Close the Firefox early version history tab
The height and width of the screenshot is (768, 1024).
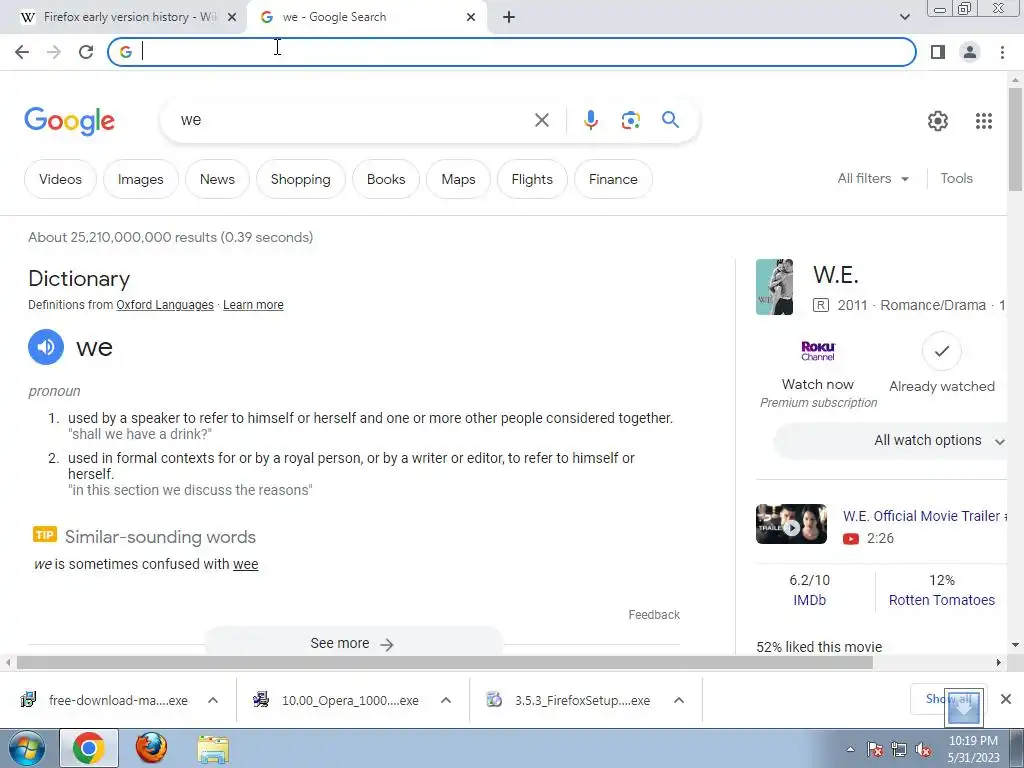232,18
